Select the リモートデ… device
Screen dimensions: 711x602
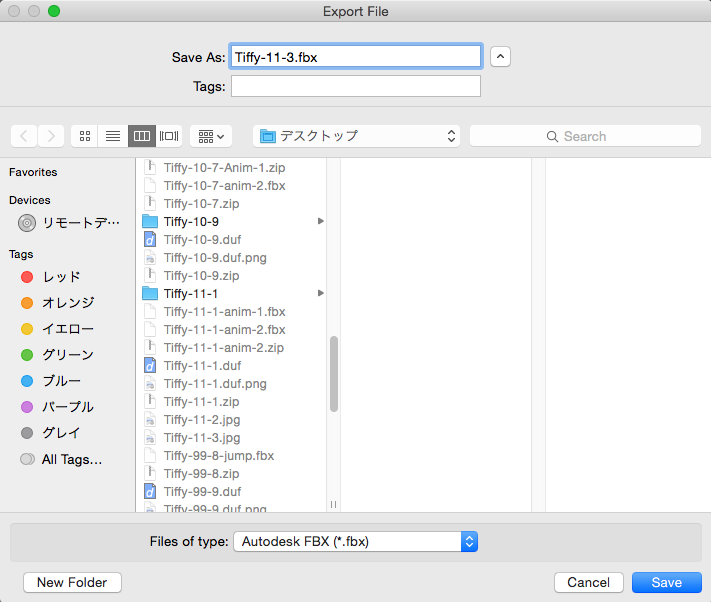pos(69,223)
